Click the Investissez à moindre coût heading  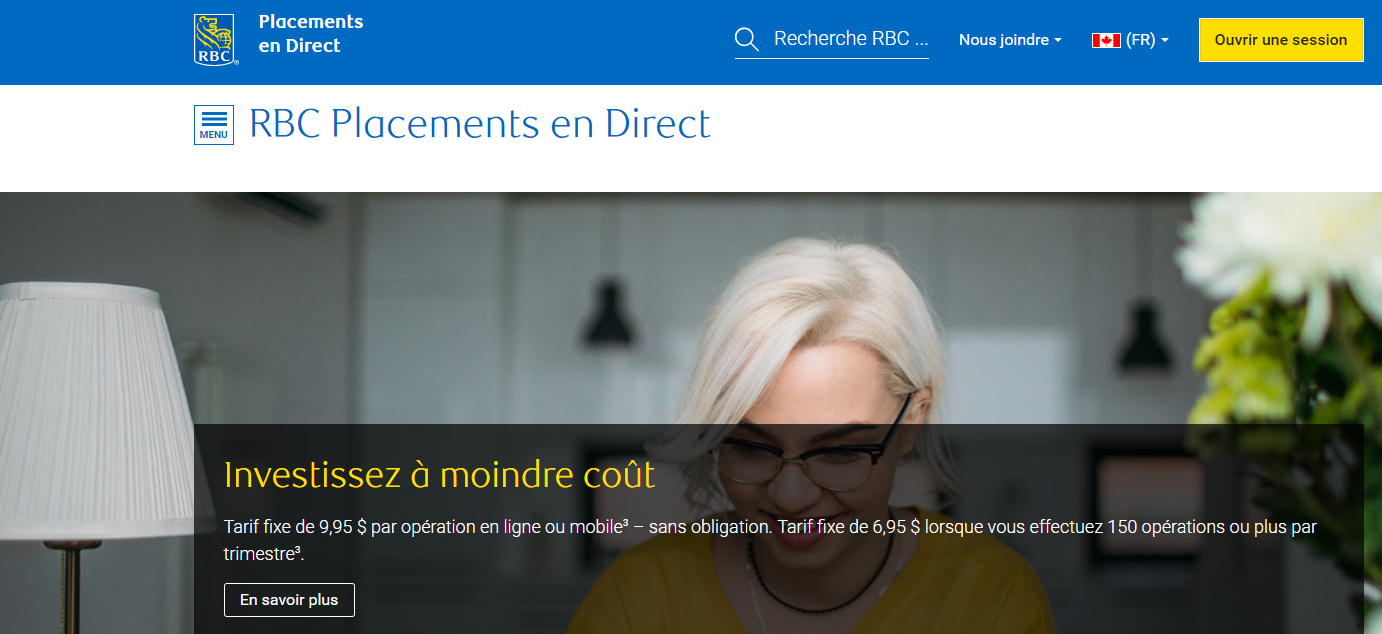pyautogui.click(x=440, y=475)
